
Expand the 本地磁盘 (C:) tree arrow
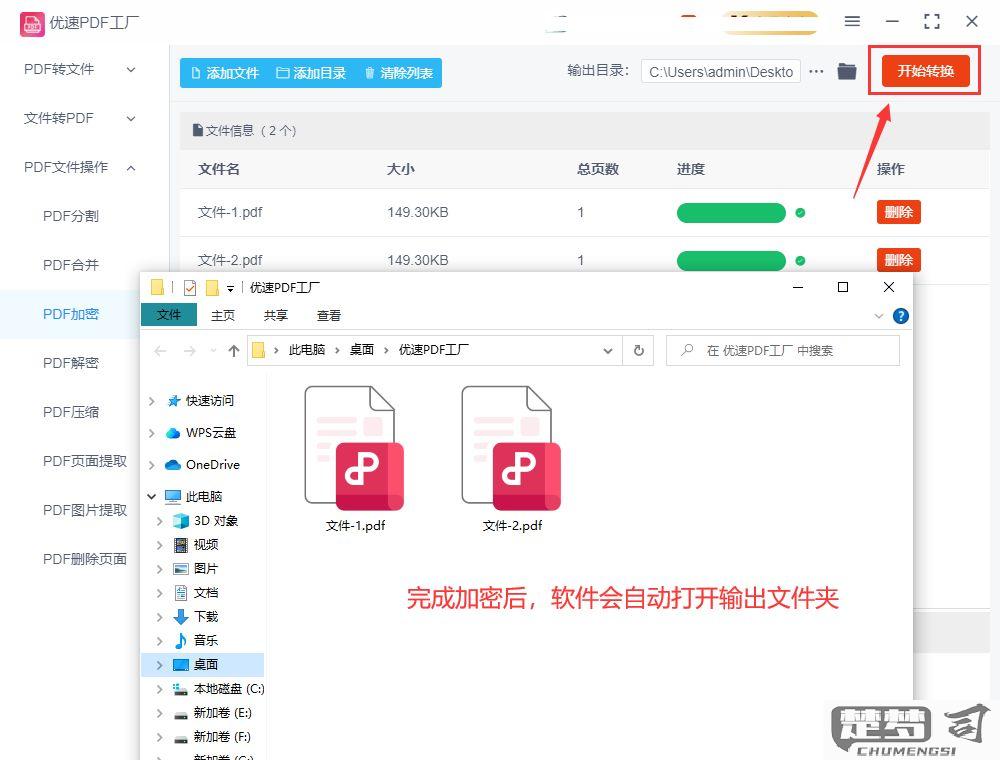click(x=159, y=689)
